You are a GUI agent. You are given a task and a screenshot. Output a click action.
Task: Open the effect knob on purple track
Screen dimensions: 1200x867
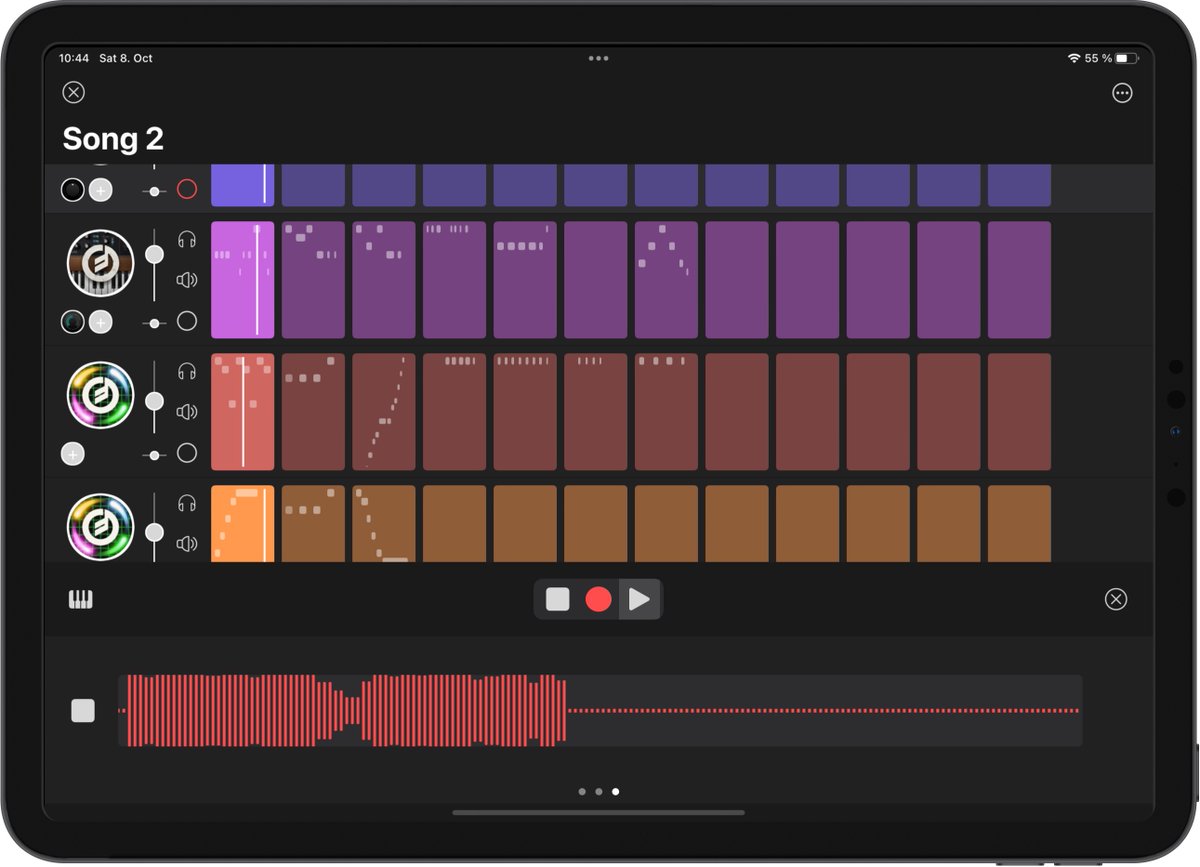click(72, 322)
